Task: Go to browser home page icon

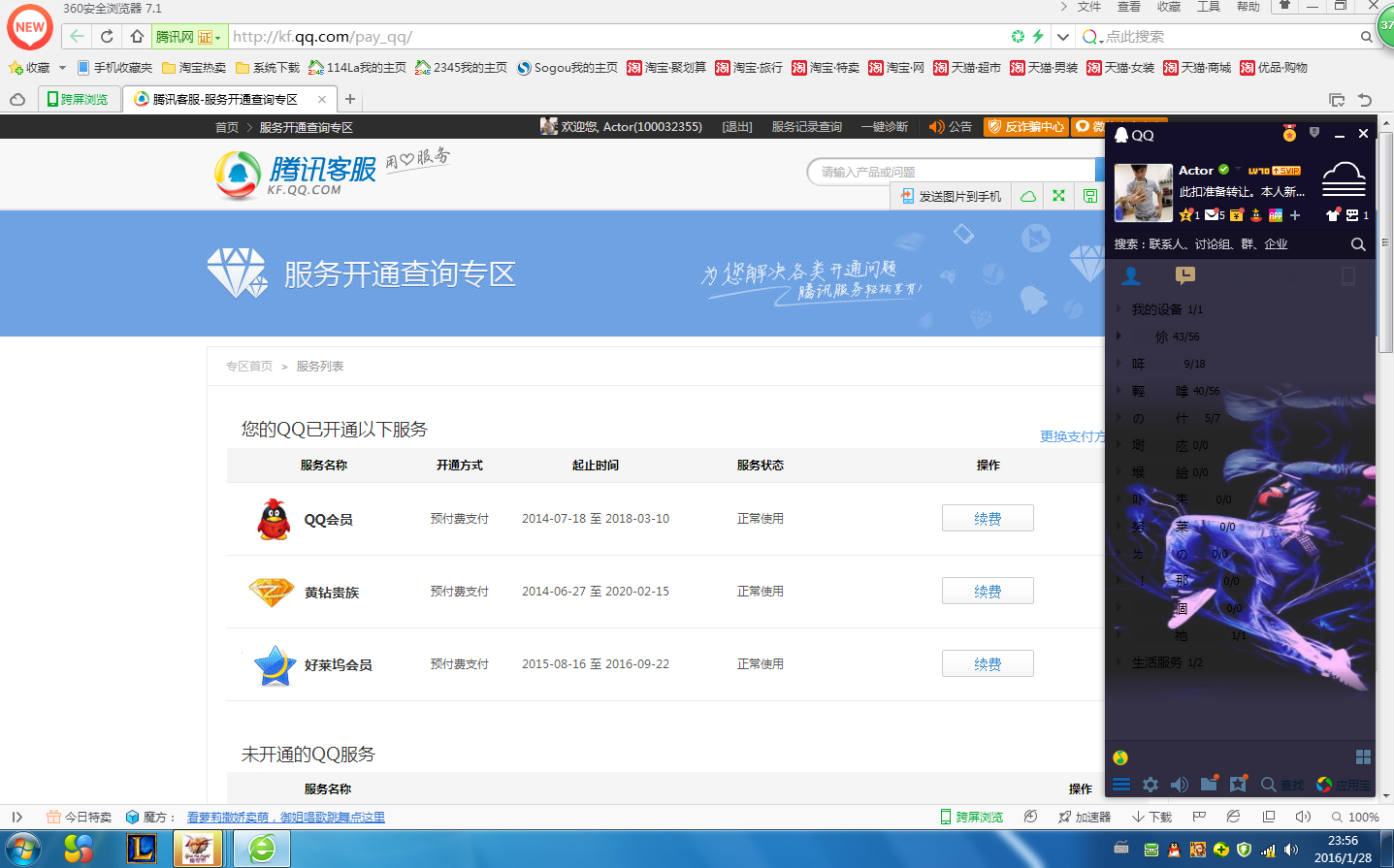Action: coord(137,36)
